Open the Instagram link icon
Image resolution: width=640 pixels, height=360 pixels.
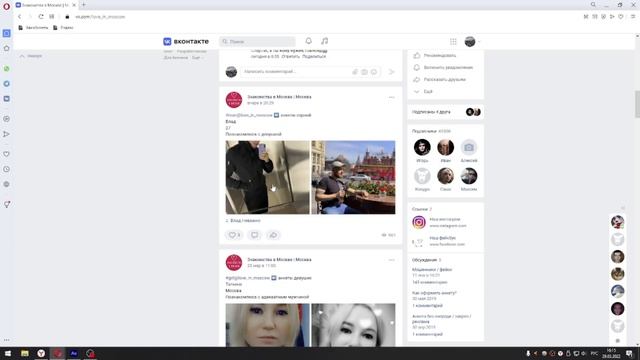[419, 222]
